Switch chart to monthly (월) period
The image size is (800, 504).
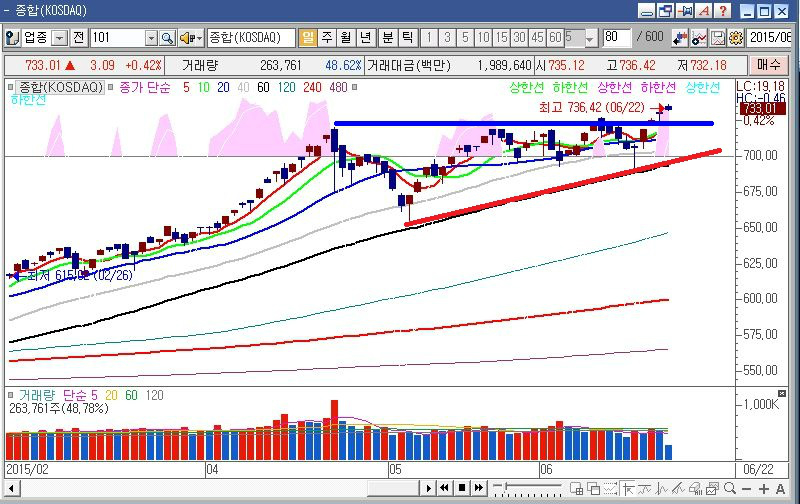346,38
